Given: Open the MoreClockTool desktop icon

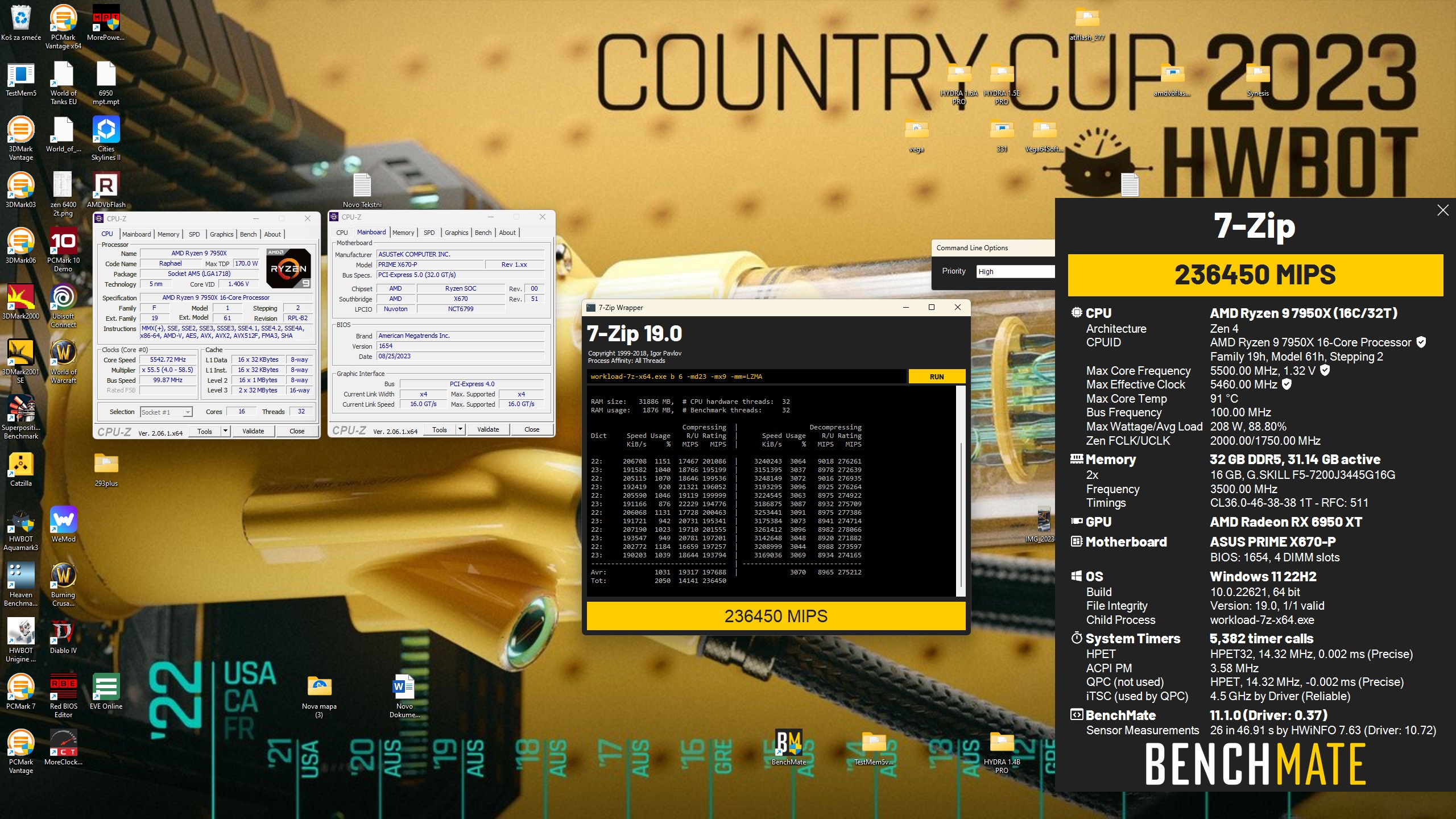Looking at the screenshot, I should (x=63, y=747).
